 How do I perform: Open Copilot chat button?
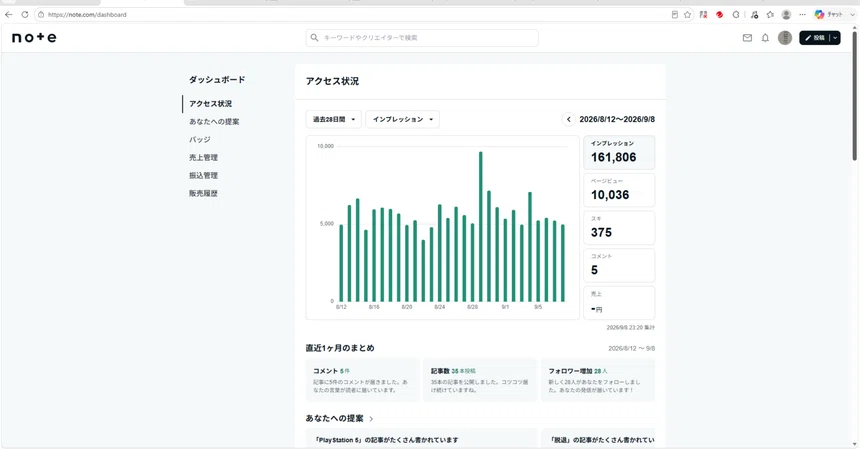829,15
